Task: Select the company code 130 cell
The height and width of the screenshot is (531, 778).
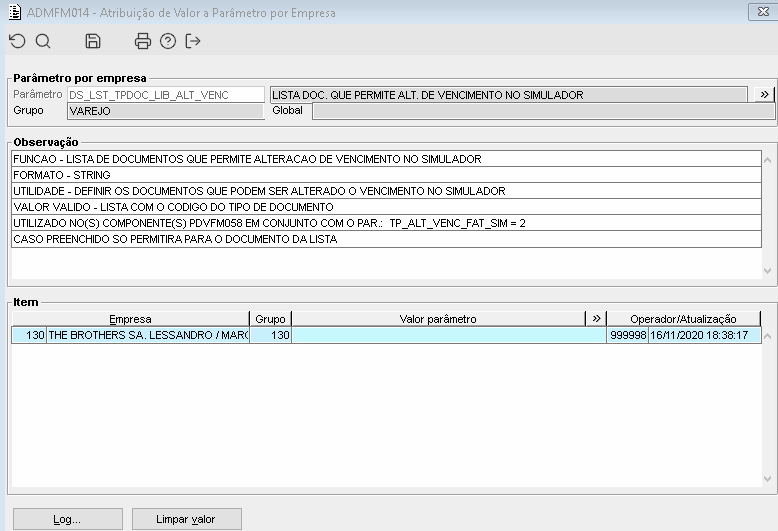Action: [29, 335]
